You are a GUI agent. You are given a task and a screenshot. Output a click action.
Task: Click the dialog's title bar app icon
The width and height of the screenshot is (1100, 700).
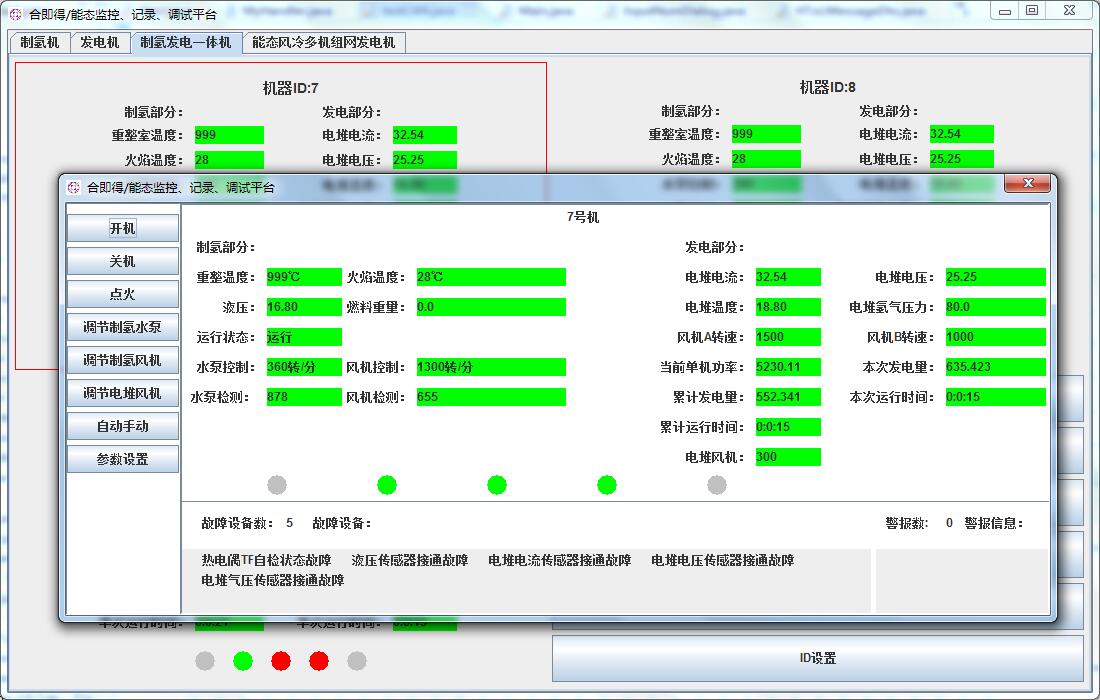click(x=73, y=187)
